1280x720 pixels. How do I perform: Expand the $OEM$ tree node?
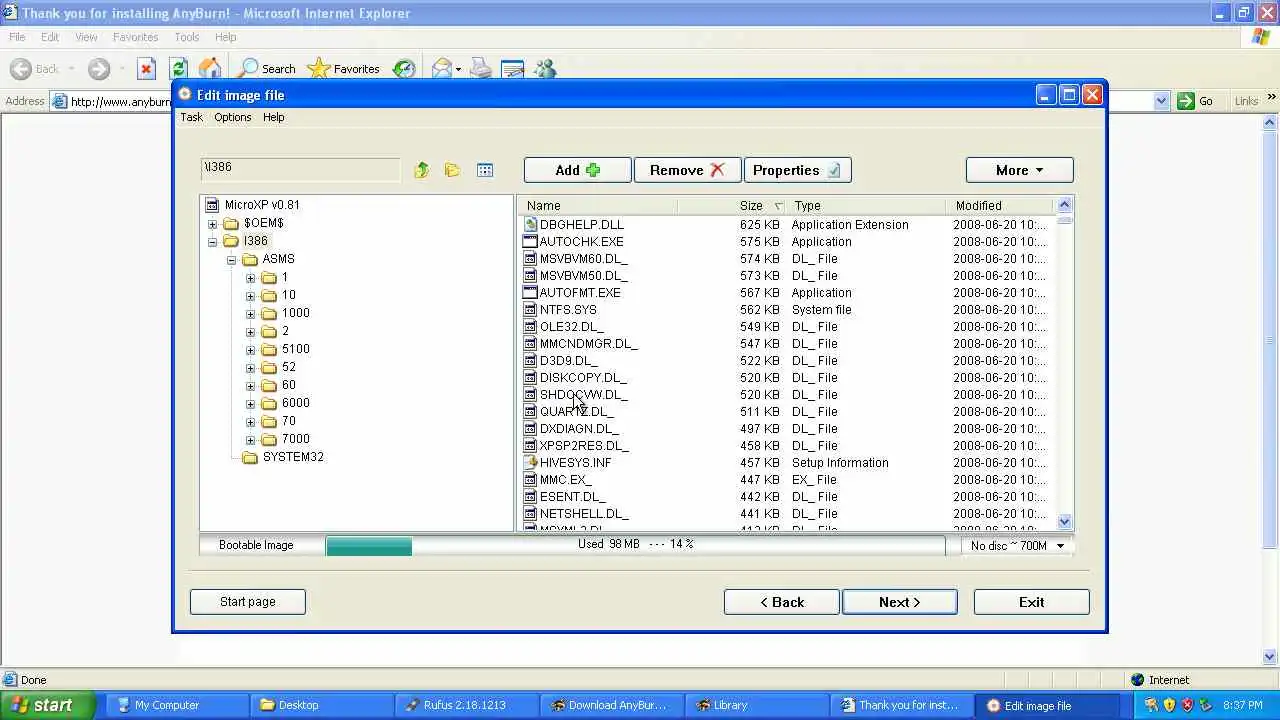pyautogui.click(x=212, y=224)
